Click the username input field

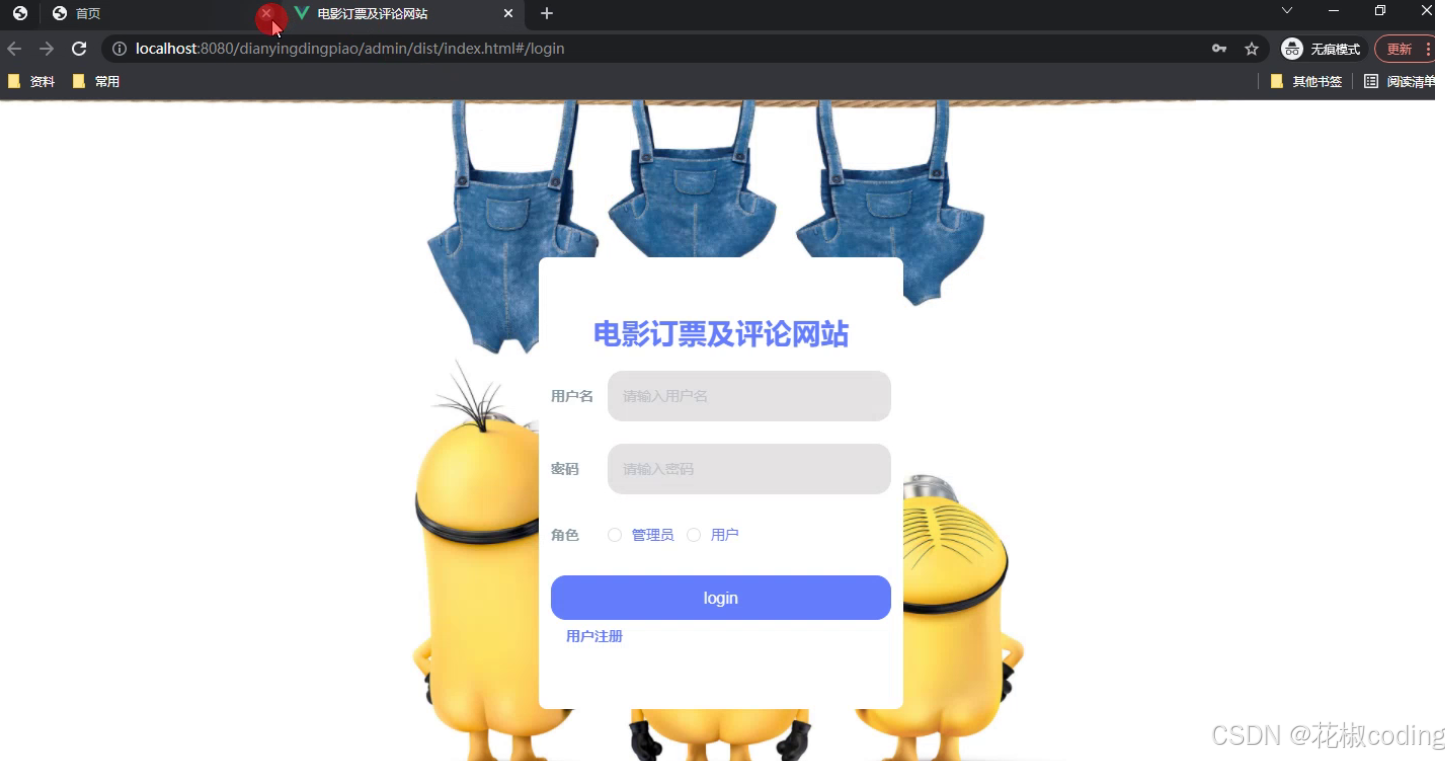tap(748, 396)
